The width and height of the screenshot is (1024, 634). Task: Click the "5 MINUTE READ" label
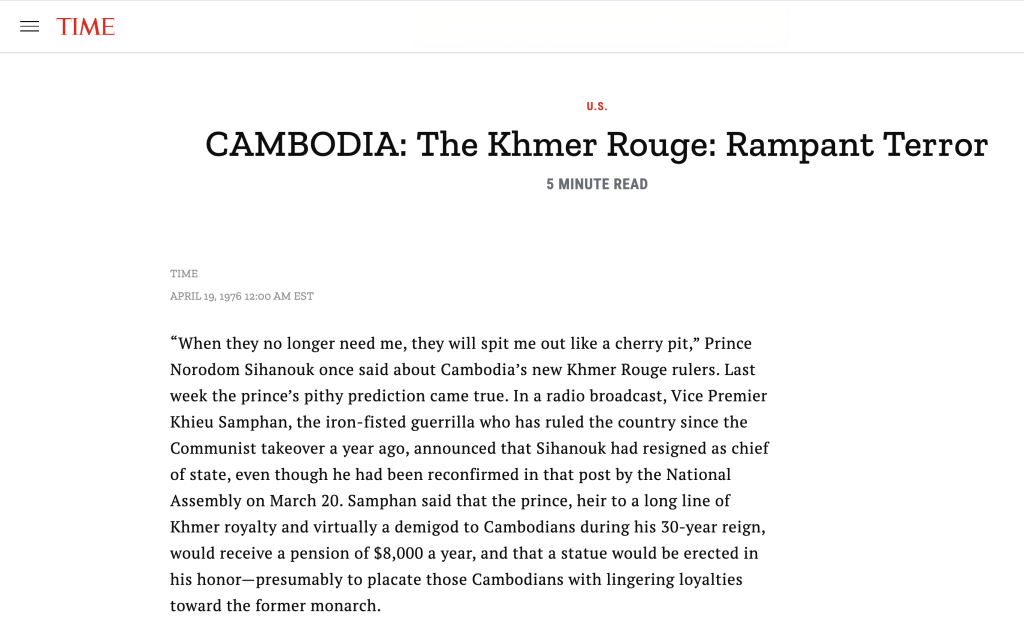(x=597, y=184)
